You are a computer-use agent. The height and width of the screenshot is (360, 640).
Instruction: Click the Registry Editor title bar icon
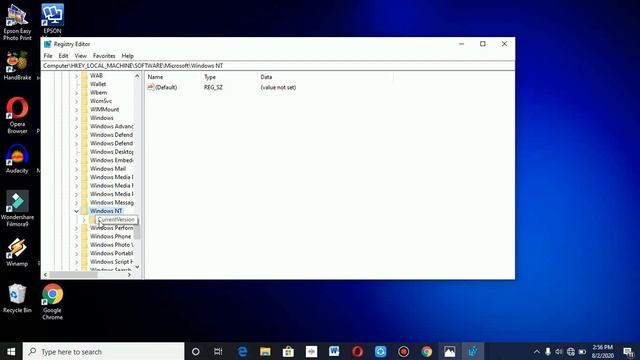(x=48, y=44)
